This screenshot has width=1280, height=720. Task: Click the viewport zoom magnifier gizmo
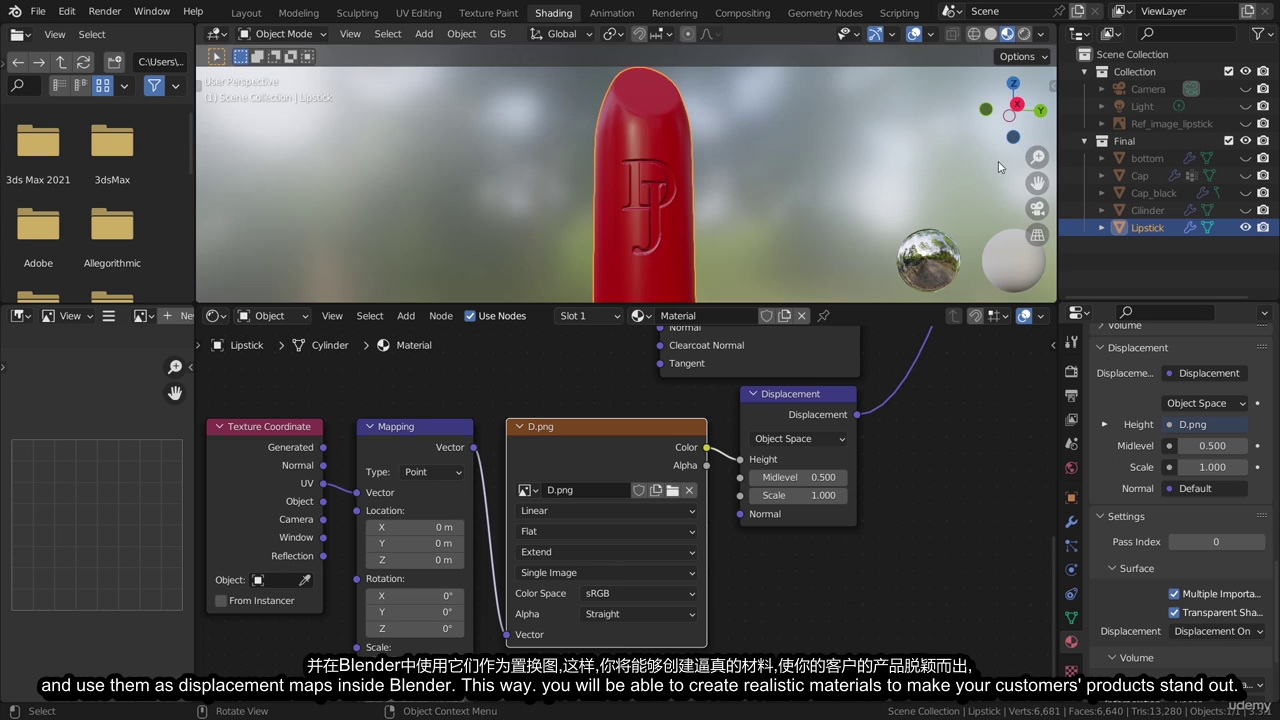pos(1037,158)
